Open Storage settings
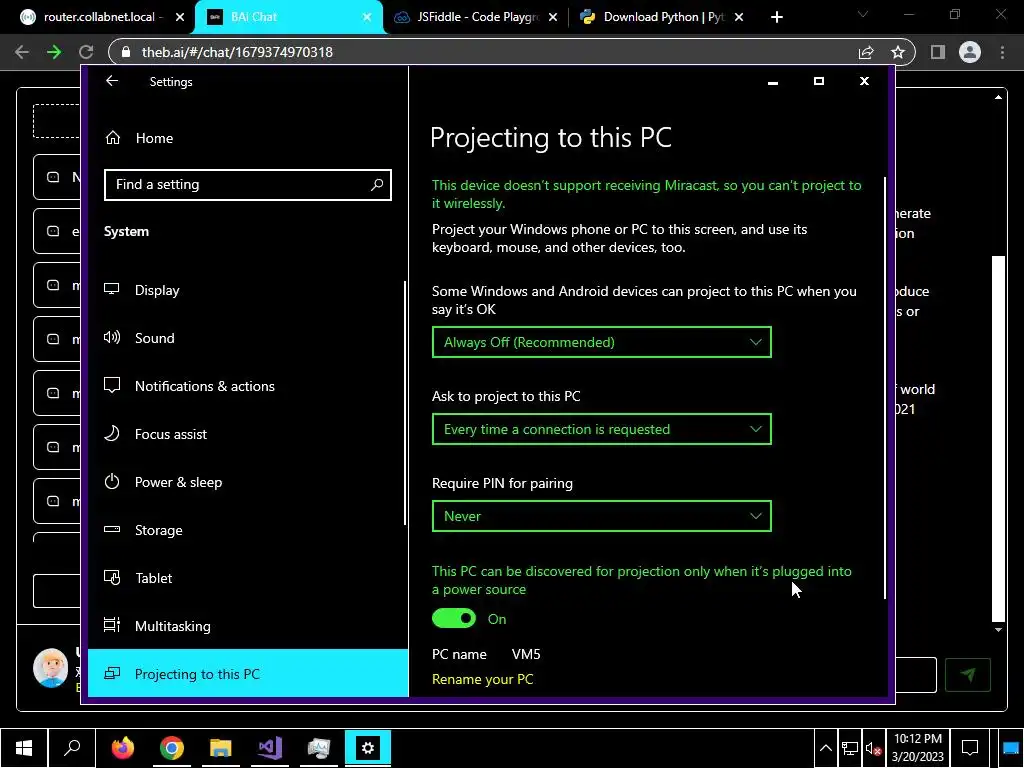This screenshot has height=768, width=1024. coord(247,530)
